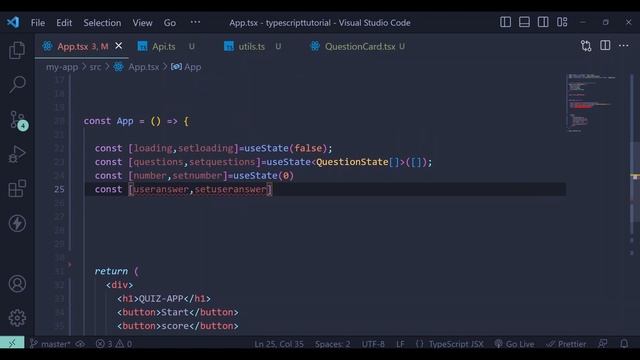Toggle primary side bar layout icon
640x360 pixels.
(505, 22)
